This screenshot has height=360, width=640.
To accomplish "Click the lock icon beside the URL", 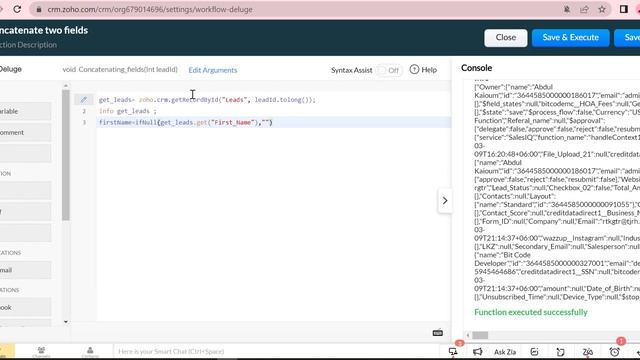I will coord(39,9).
